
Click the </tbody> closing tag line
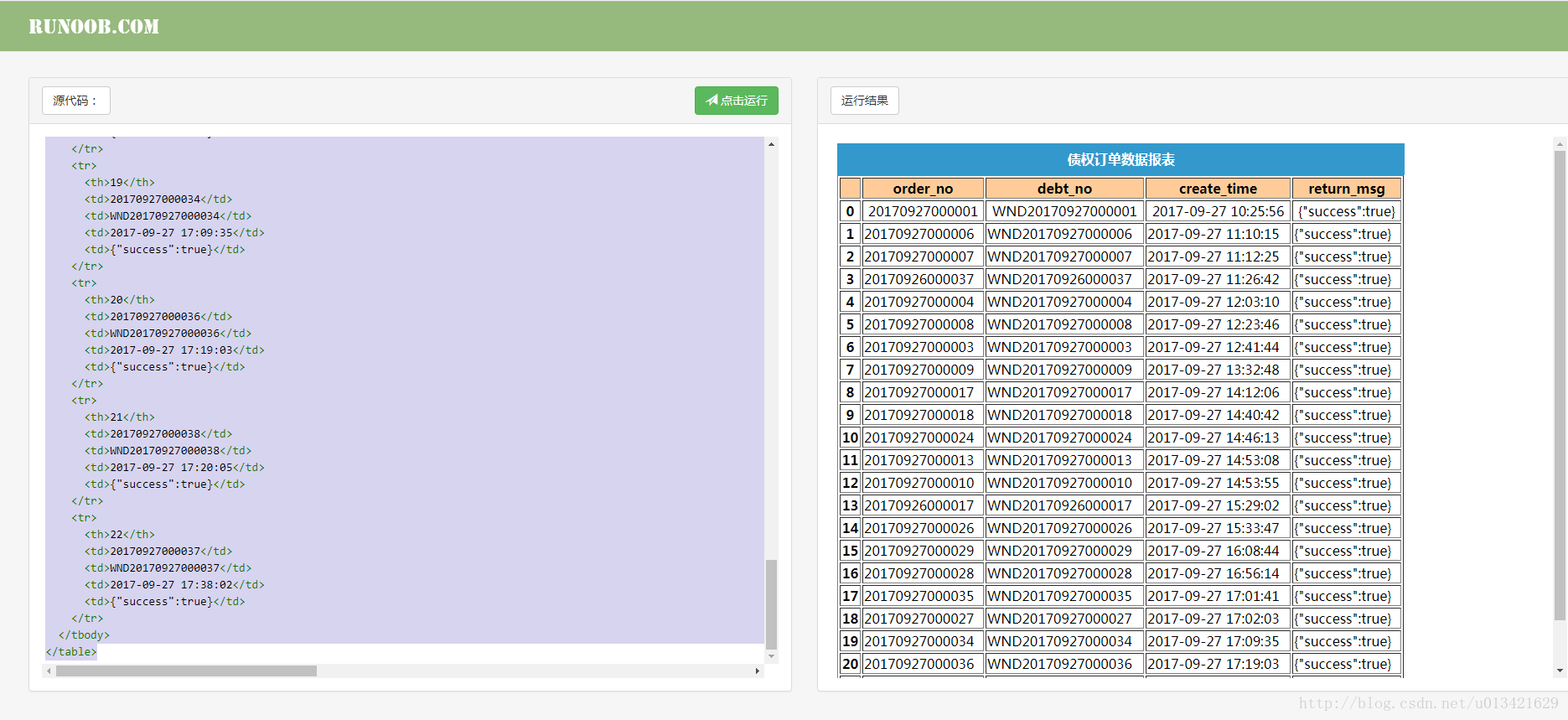[84, 635]
